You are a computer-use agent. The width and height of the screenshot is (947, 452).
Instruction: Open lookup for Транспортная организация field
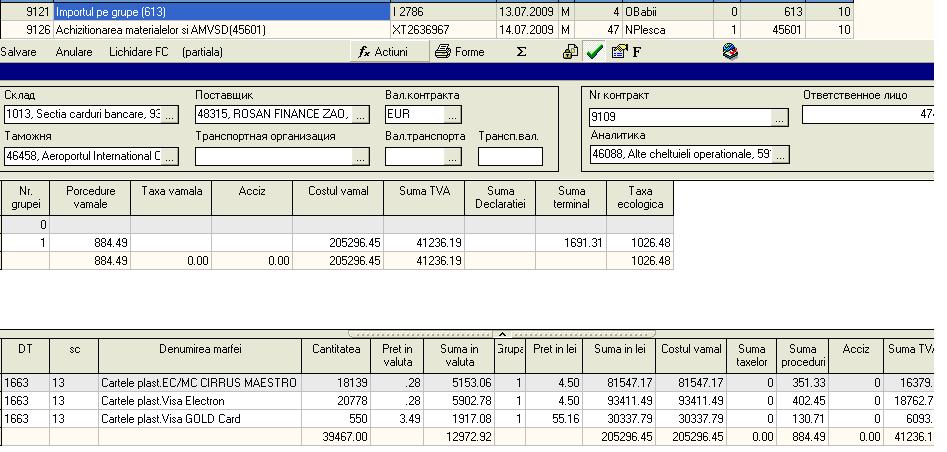pyautogui.click(x=361, y=157)
